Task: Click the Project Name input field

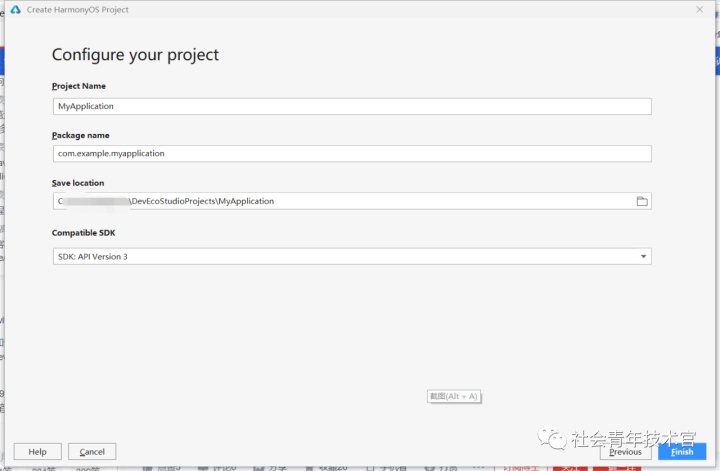Action: (x=352, y=107)
